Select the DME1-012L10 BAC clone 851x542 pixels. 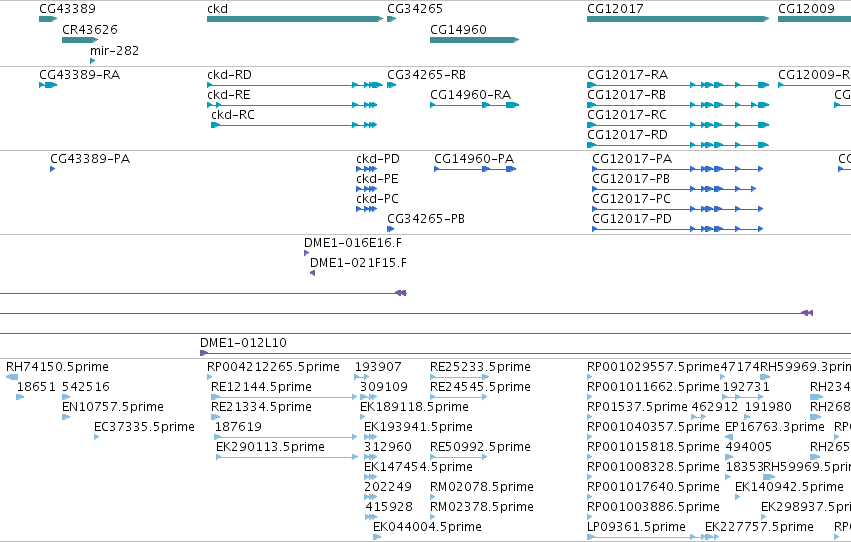pos(525,353)
